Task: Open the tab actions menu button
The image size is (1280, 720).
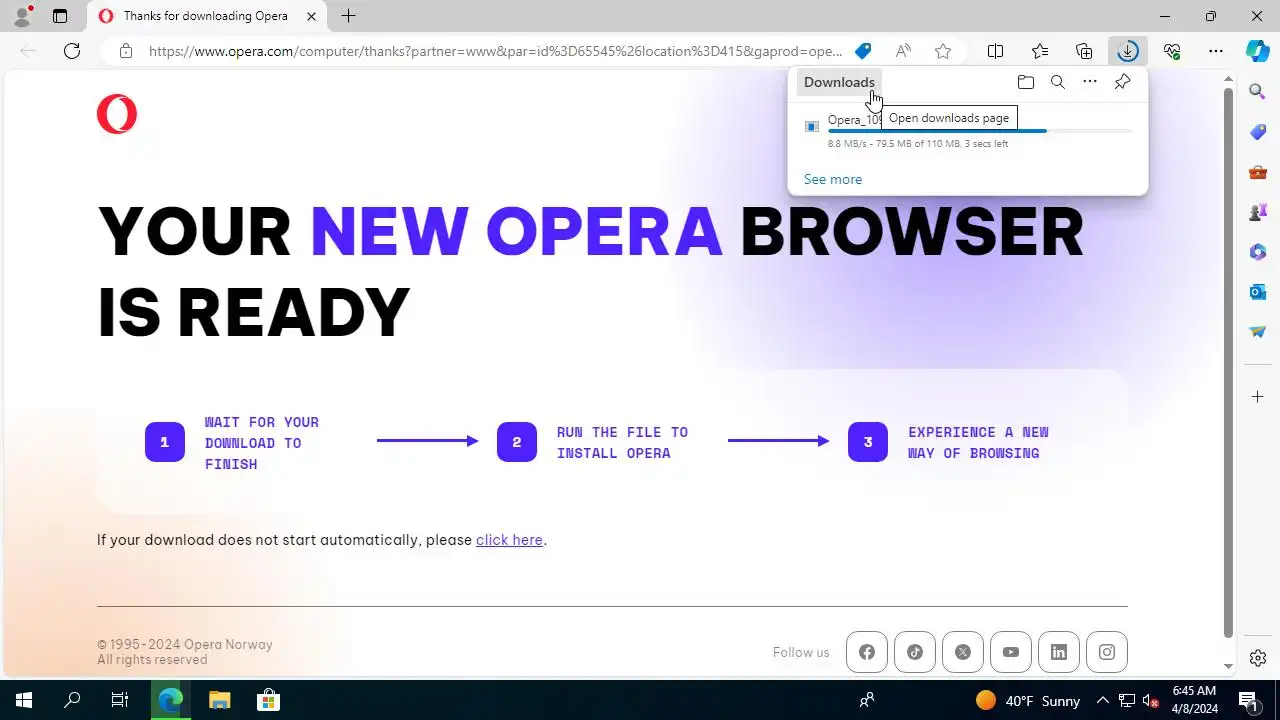Action: tap(60, 16)
